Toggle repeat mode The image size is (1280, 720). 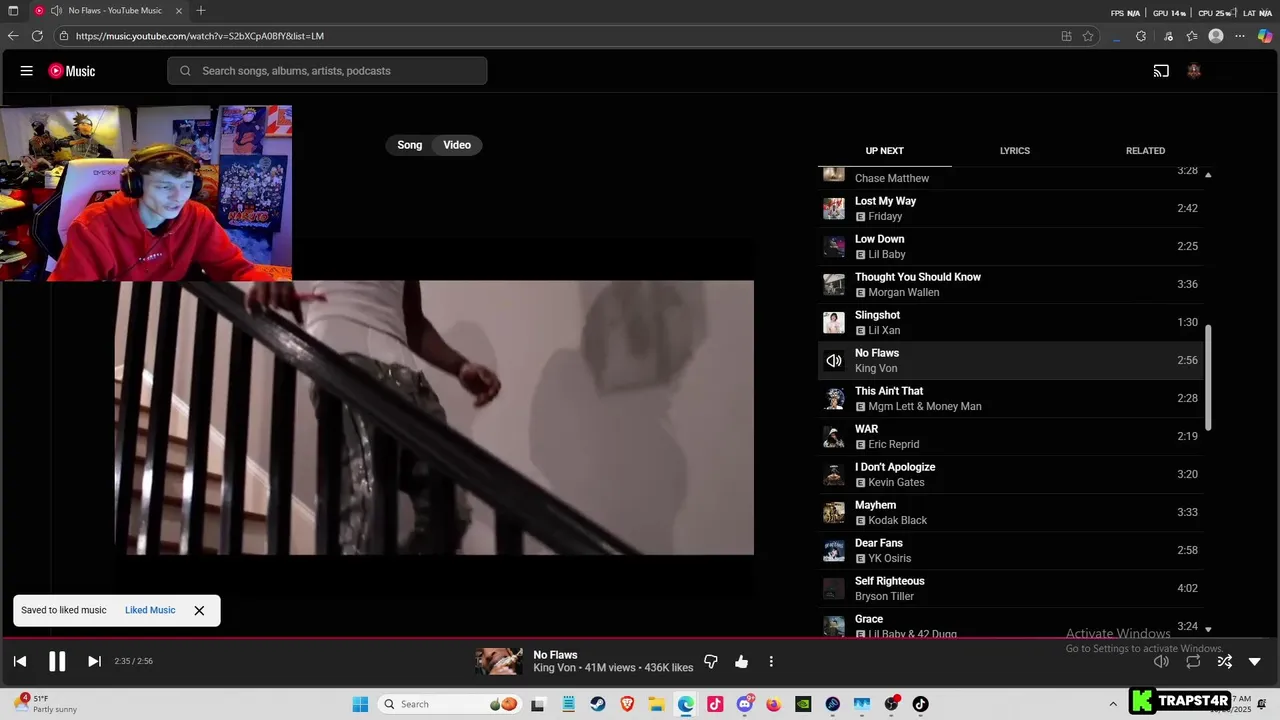coord(1193,661)
